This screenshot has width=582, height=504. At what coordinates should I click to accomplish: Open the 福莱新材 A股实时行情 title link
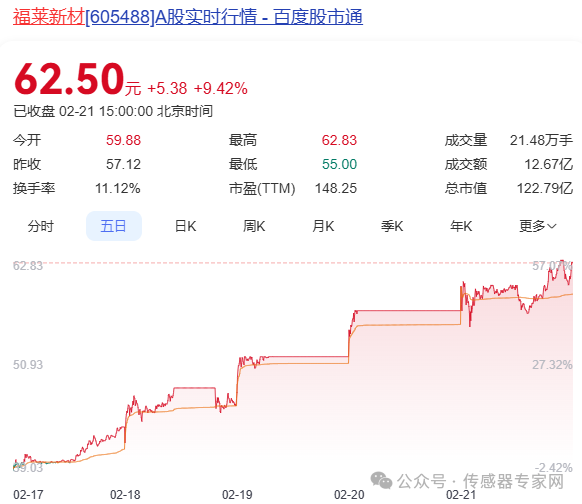(x=188, y=17)
